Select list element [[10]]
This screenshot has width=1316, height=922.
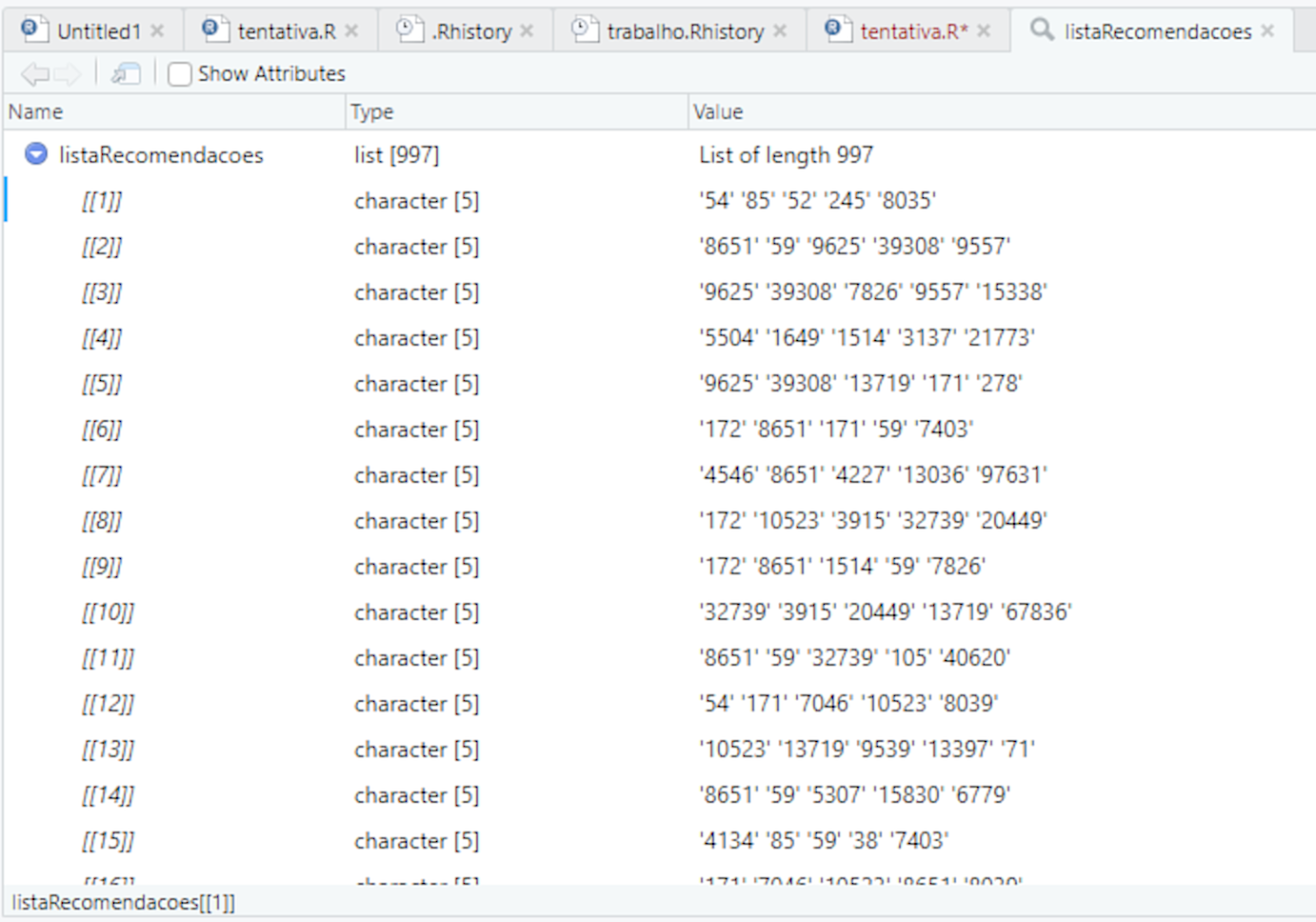(x=659, y=611)
